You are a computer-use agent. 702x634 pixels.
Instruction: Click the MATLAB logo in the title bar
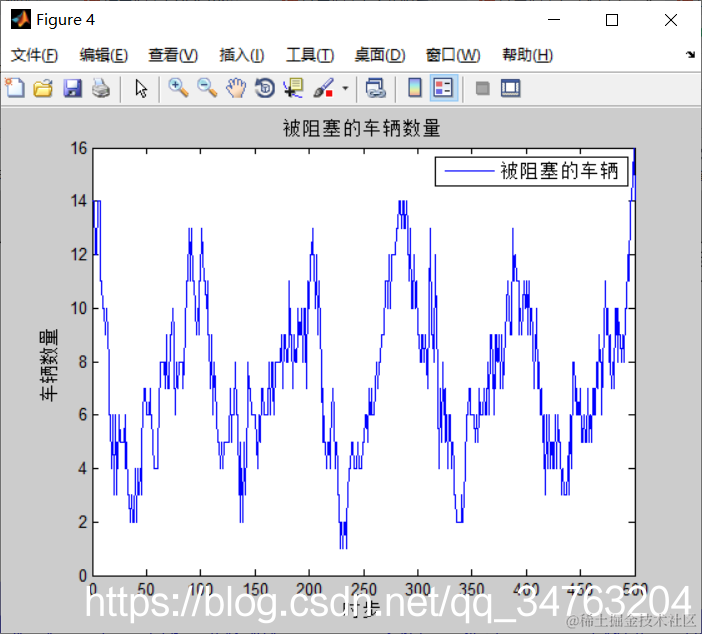click(21, 19)
